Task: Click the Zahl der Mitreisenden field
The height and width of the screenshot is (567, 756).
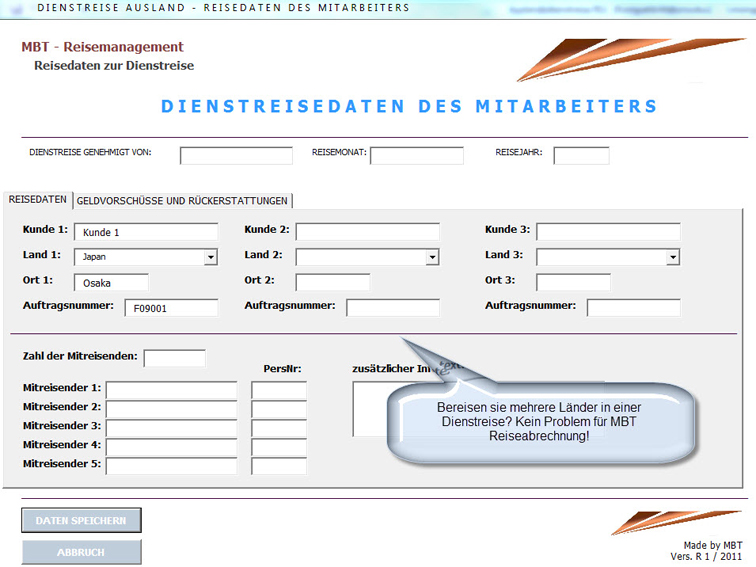Action: [x=174, y=357]
